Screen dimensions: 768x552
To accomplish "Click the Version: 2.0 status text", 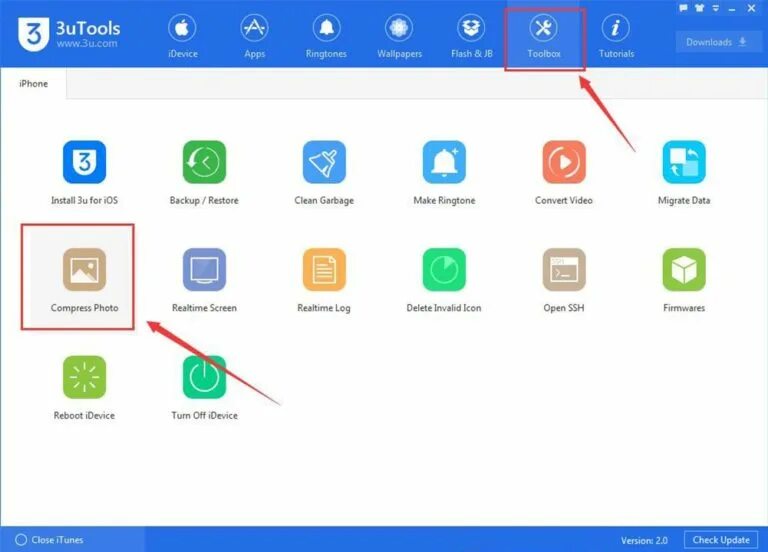I will pyautogui.click(x=644, y=540).
